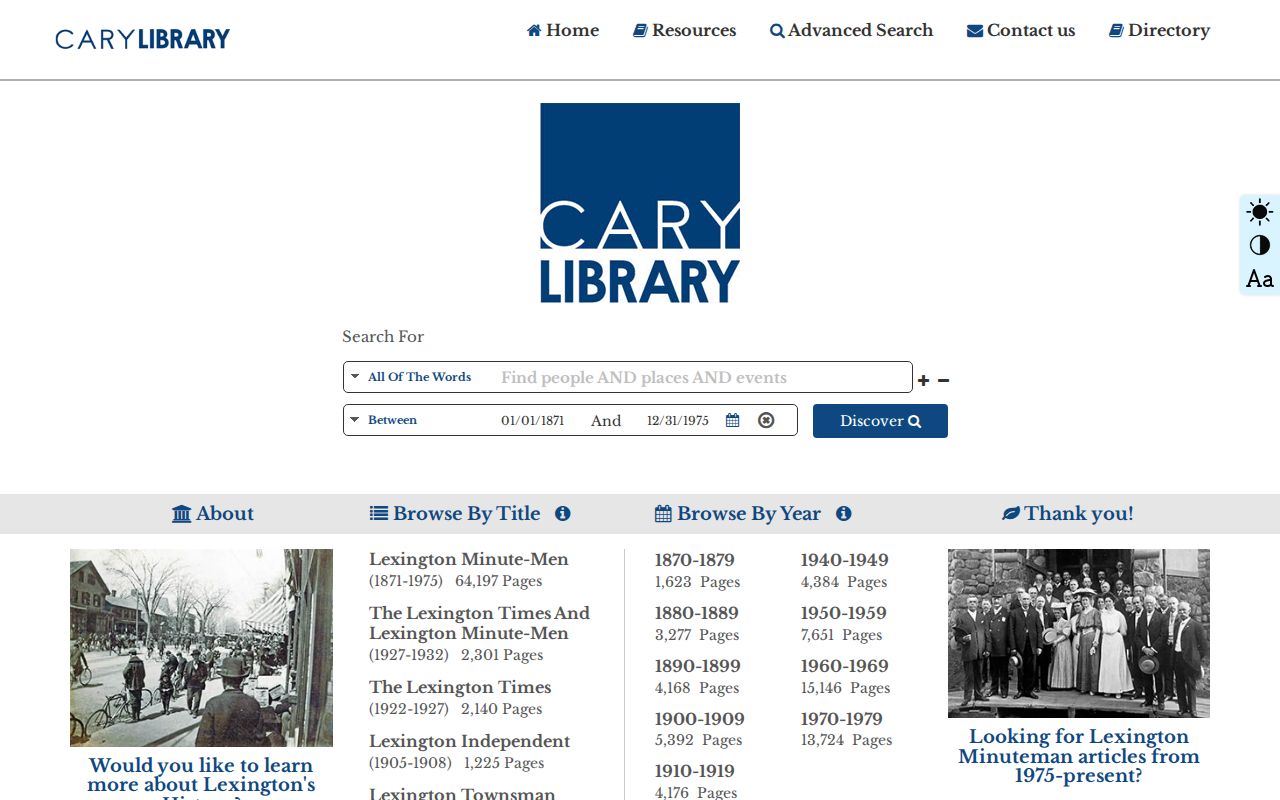This screenshot has width=1280, height=800.
Task: Open the All Of The Words dropdown
Action: point(411,377)
